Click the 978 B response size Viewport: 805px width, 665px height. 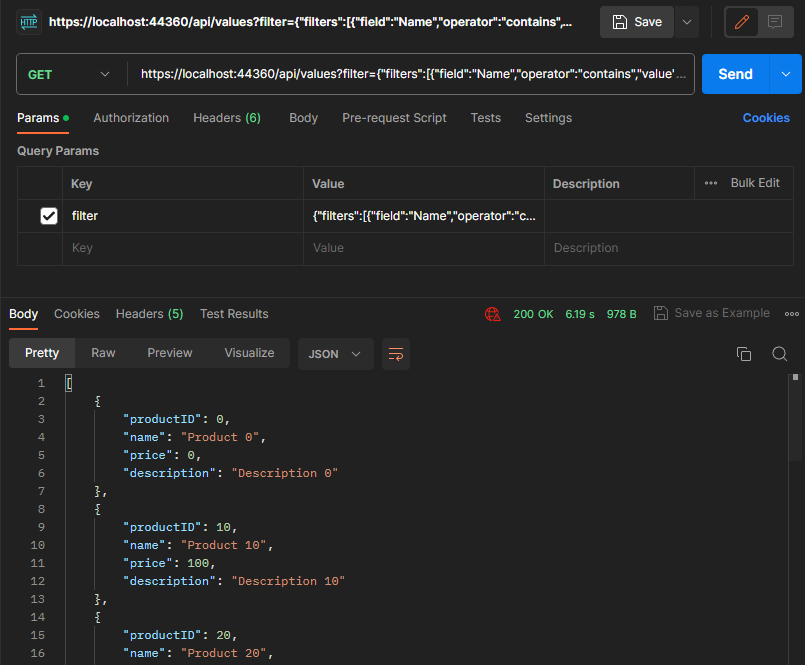(x=622, y=314)
